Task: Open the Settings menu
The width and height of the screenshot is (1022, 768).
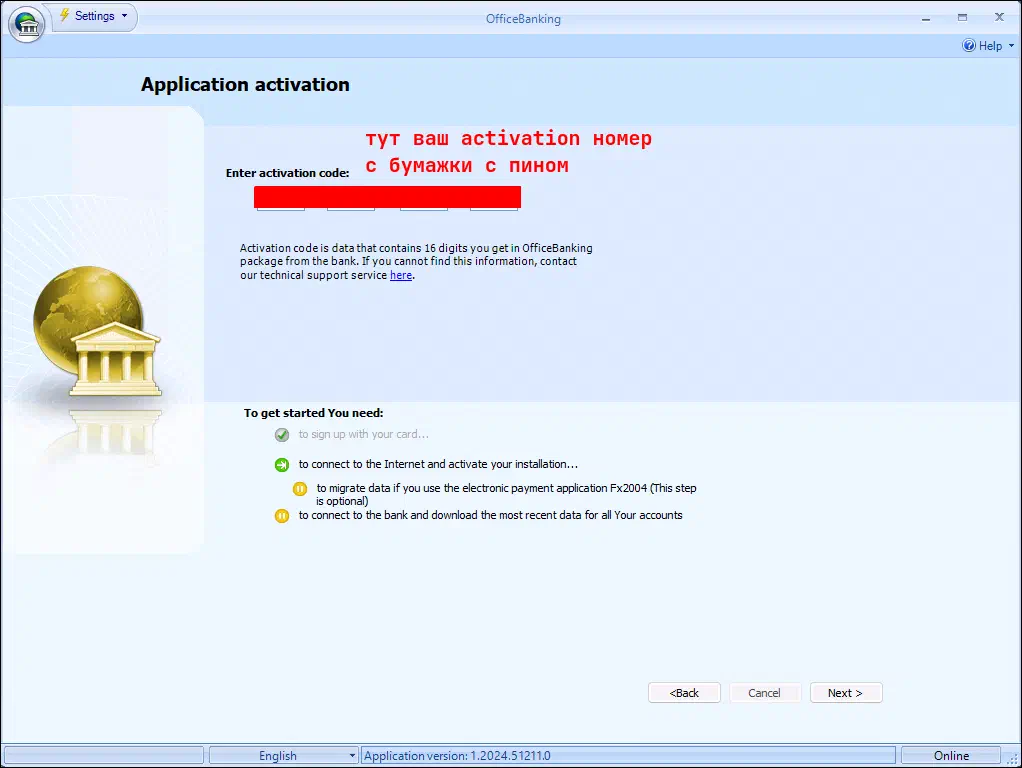Action: pyautogui.click(x=95, y=16)
